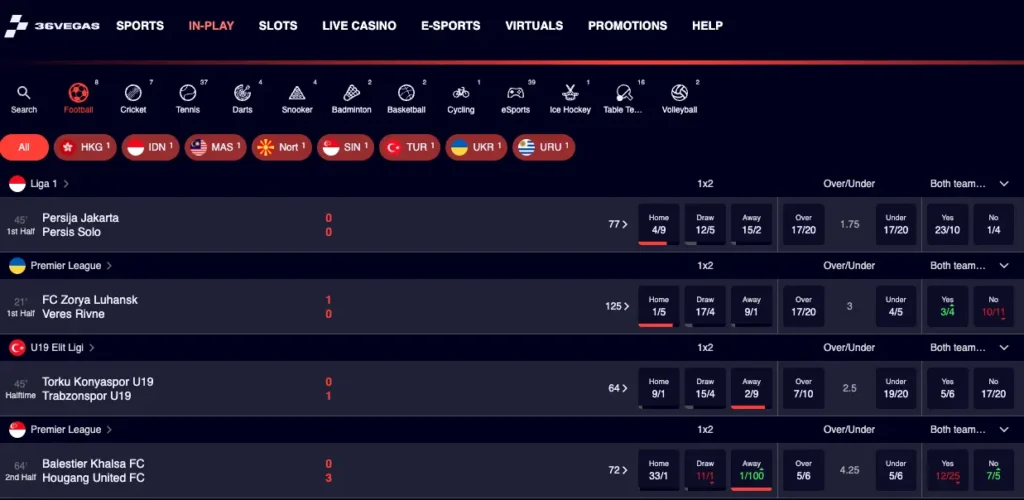Bet Over 17/20 in Zorya Luhansk match

(803, 306)
